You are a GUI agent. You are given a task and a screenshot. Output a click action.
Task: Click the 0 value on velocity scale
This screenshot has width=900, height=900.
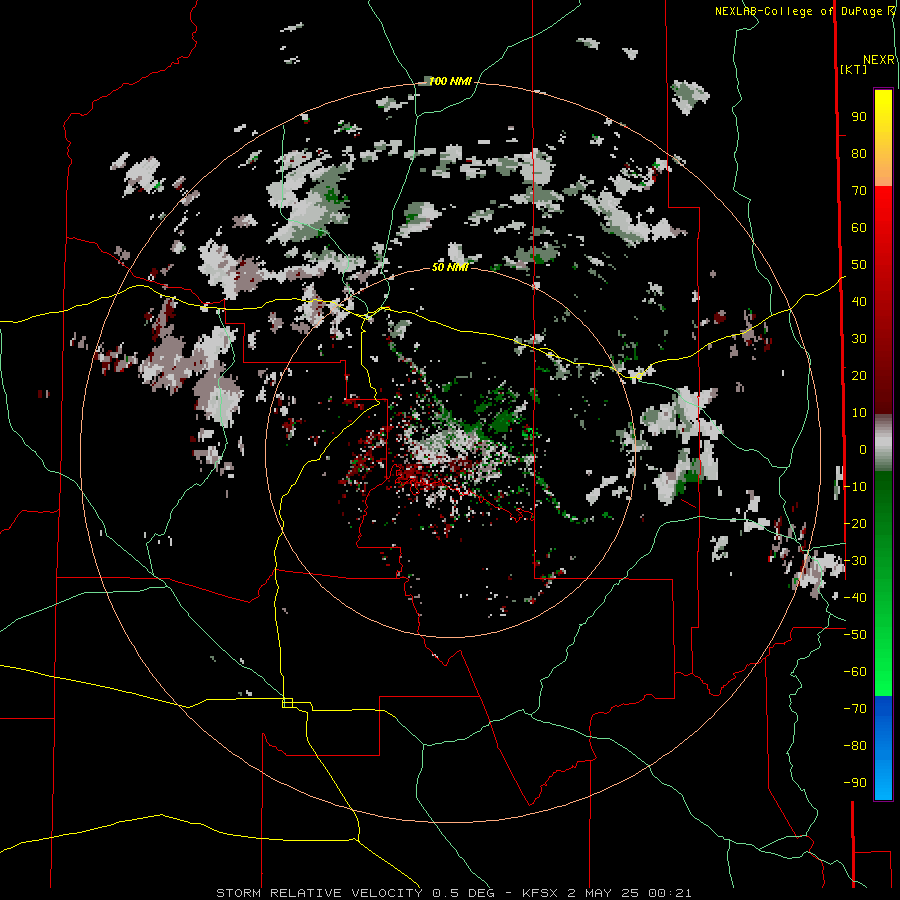coord(863,450)
